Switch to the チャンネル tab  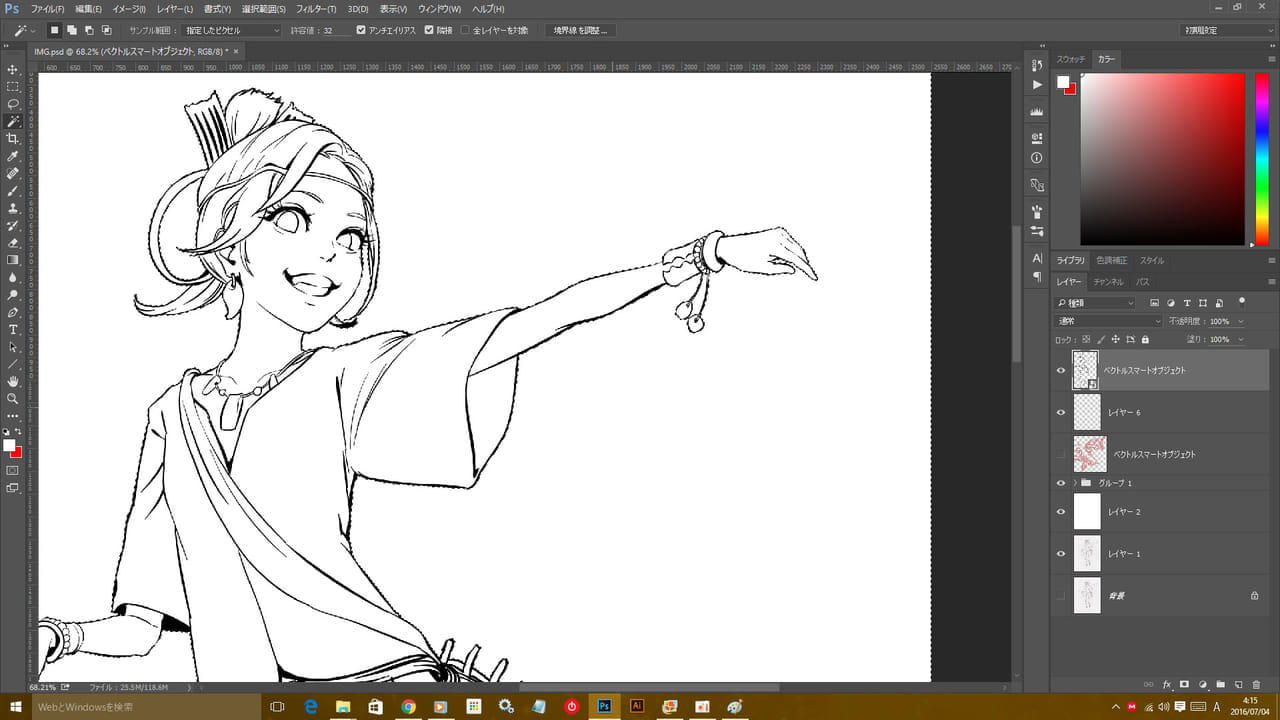pyautogui.click(x=1107, y=282)
